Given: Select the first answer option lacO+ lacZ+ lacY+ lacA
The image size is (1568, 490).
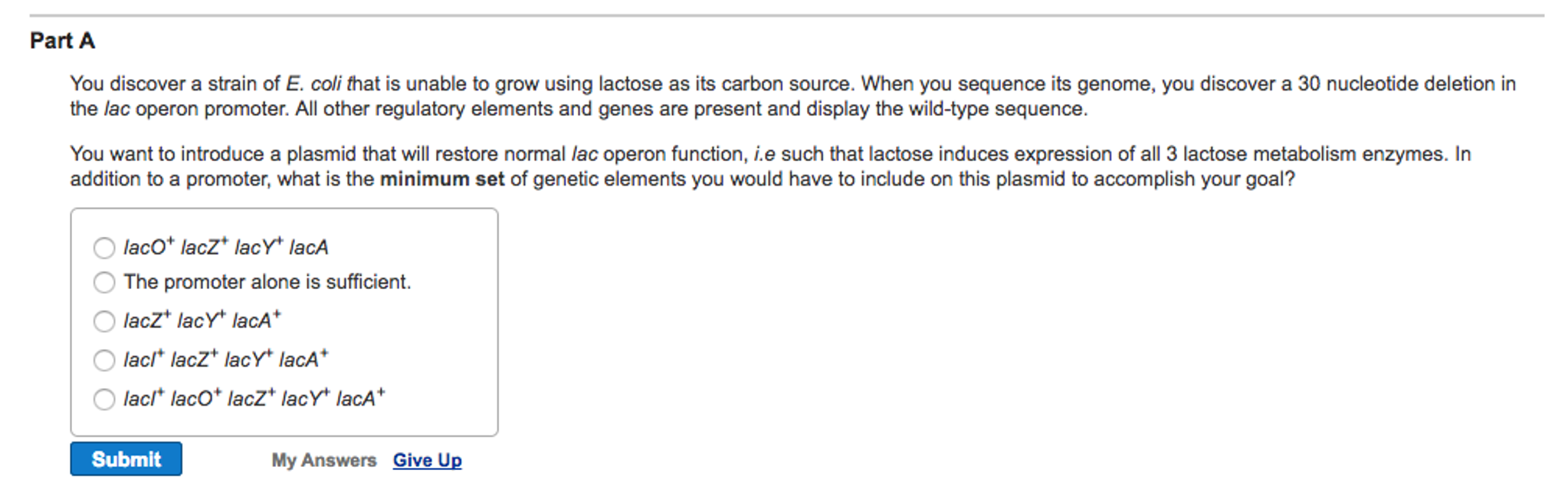Looking at the screenshot, I should [x=103, y=247].
